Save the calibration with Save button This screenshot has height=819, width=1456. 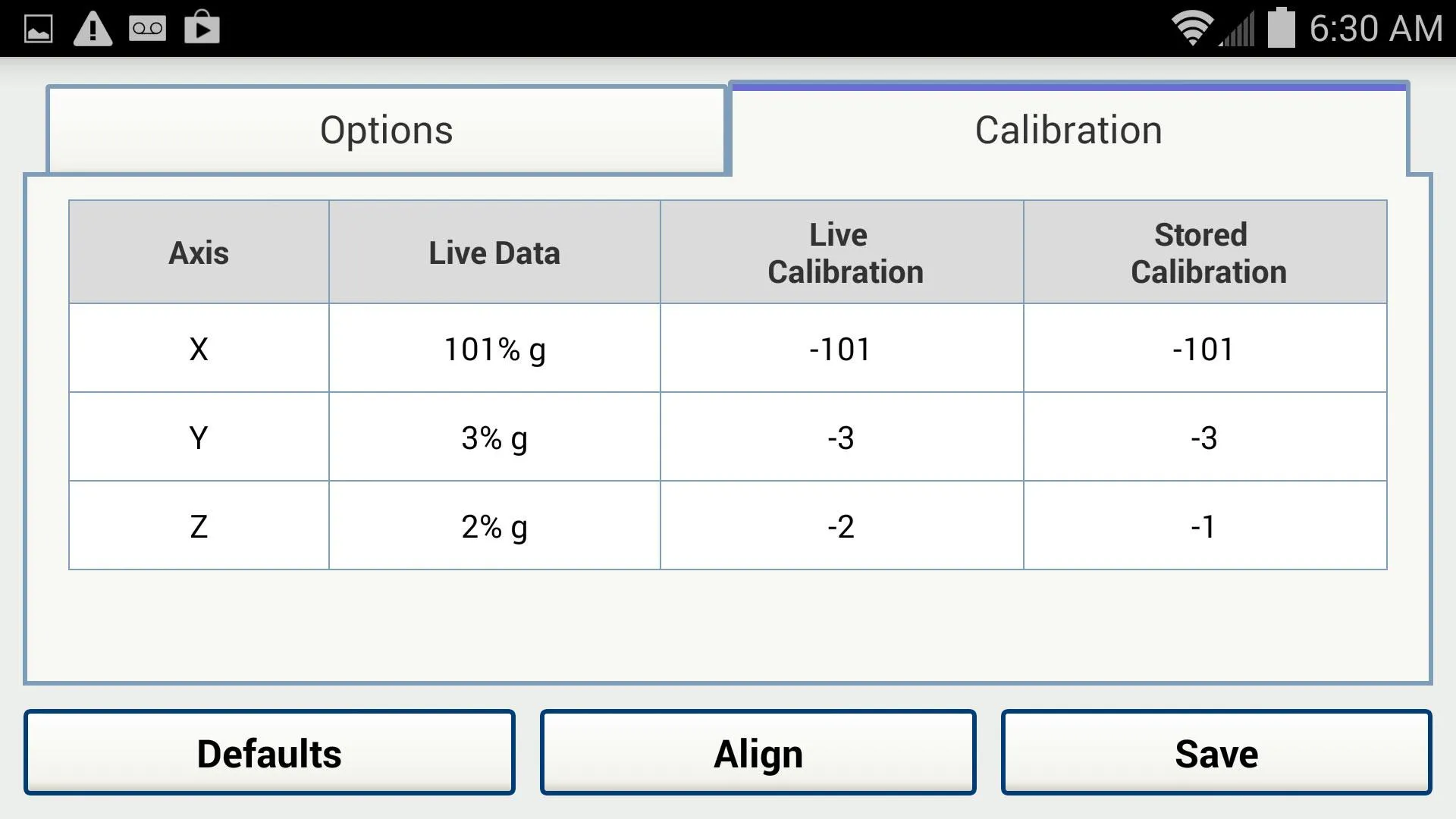coord(1216,753)
